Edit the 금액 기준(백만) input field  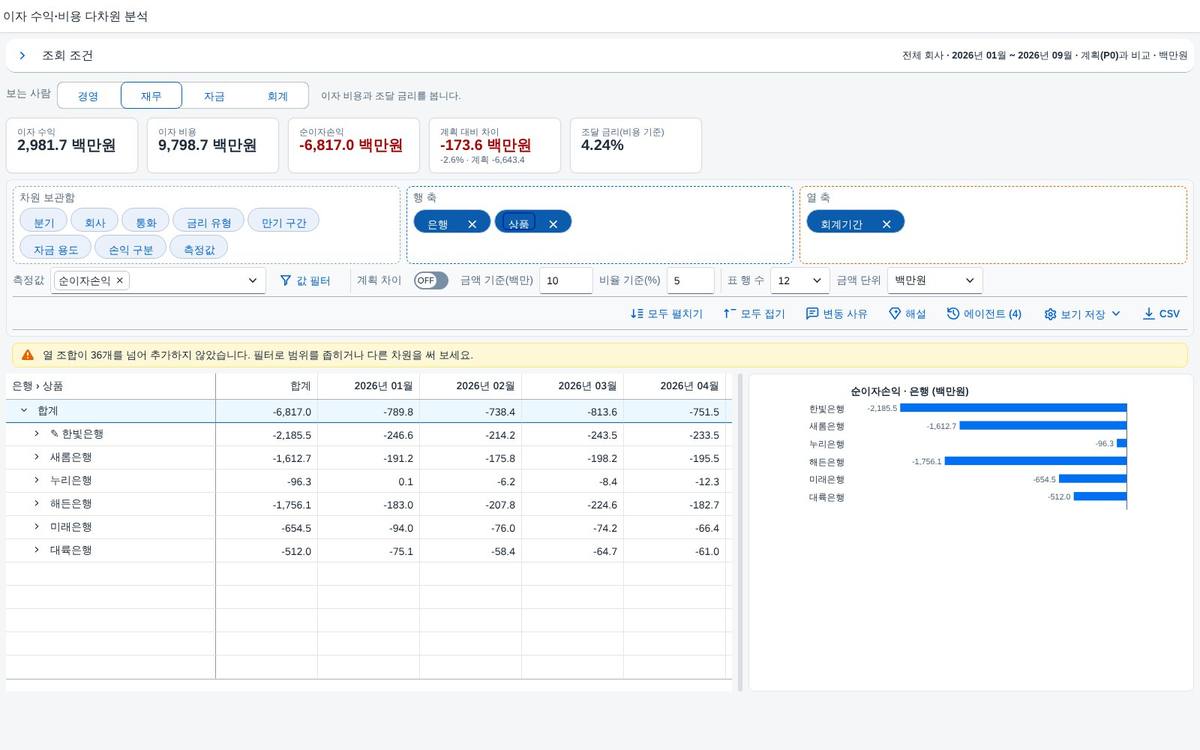566,281
